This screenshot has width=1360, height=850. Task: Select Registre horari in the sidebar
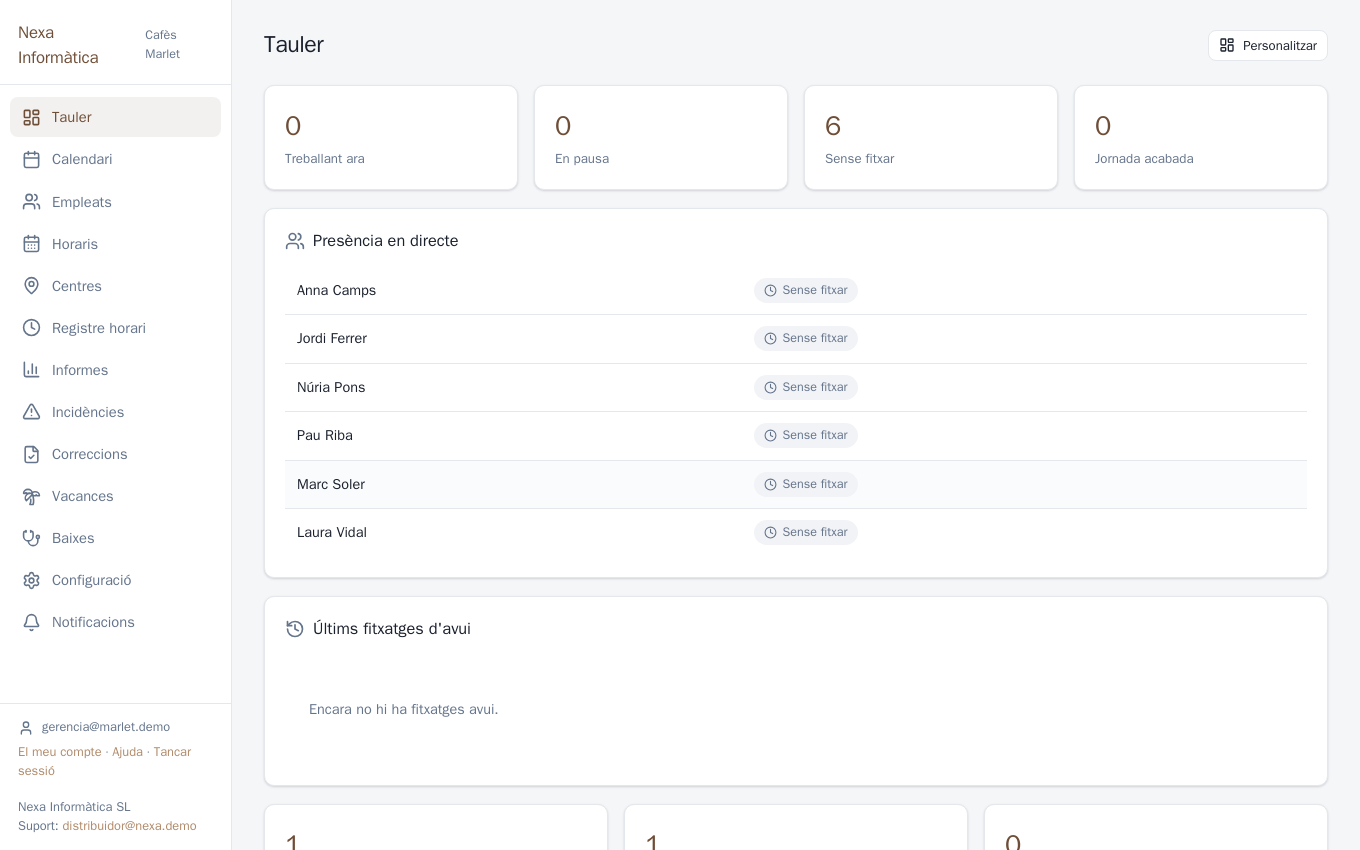[115, 328]
